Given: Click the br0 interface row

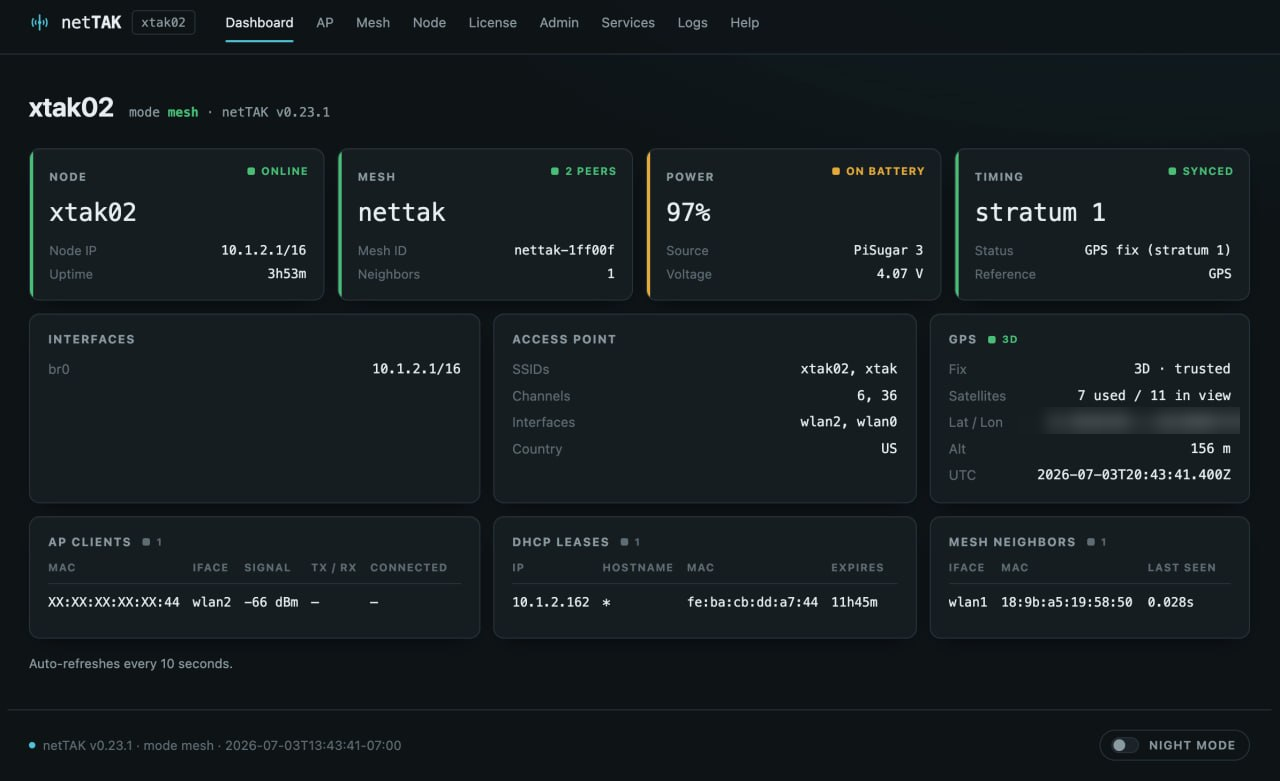Looking at the screenshot, I should [255, 369].
